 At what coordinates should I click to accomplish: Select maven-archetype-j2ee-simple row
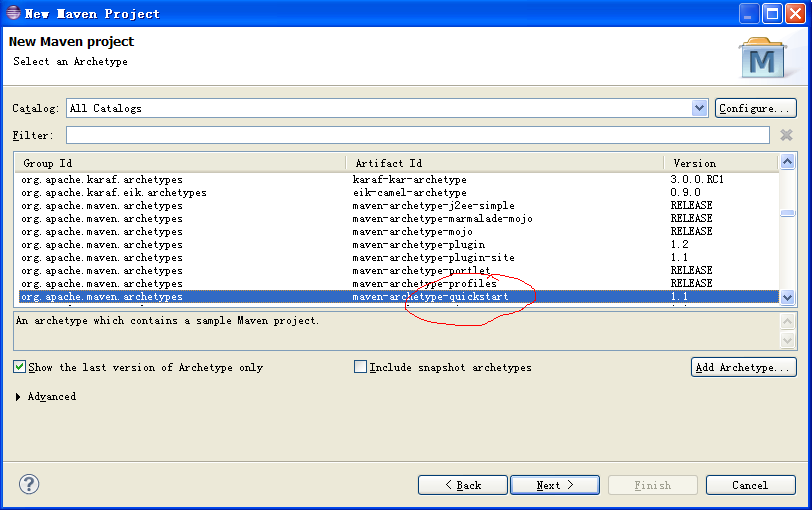pyautogui.click(x=399, y=206)
